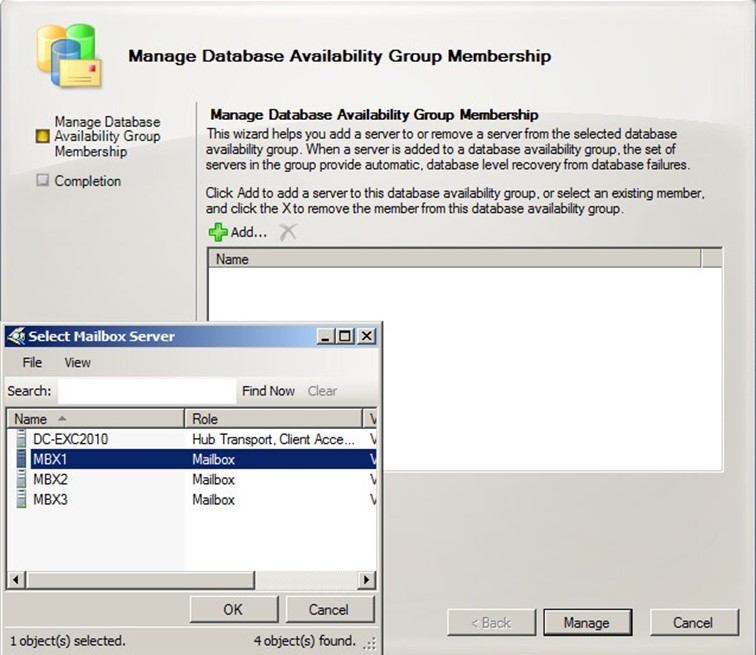Select the MBX2 server row
Viewport: 756px width, 655px height.
tap(192, 479)
